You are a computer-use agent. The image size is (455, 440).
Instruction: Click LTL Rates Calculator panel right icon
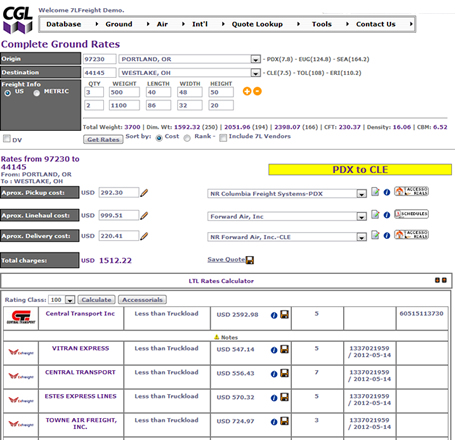tap(444, 280)
